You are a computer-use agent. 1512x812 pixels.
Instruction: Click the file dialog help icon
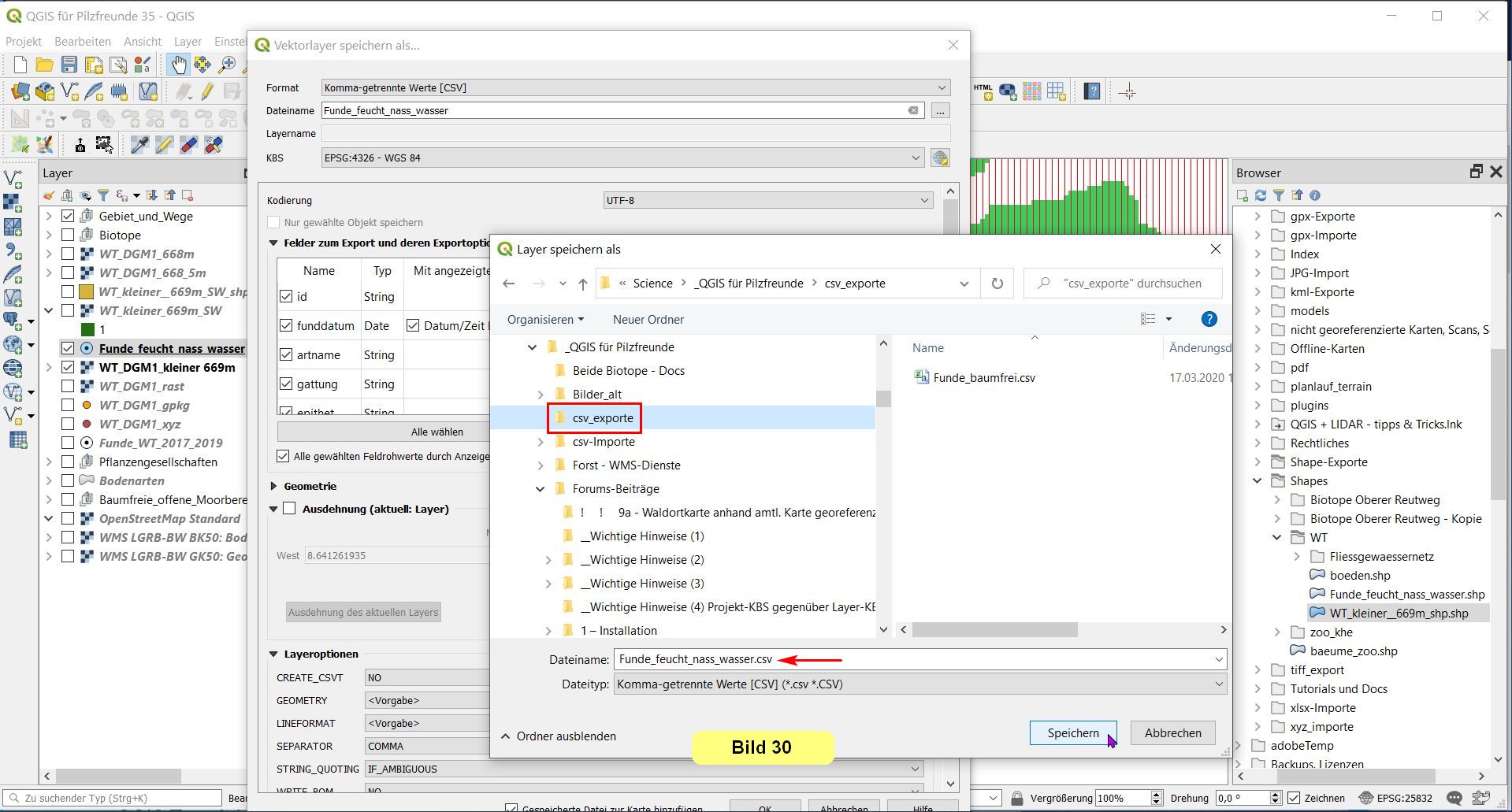(x=1209, y=319)
